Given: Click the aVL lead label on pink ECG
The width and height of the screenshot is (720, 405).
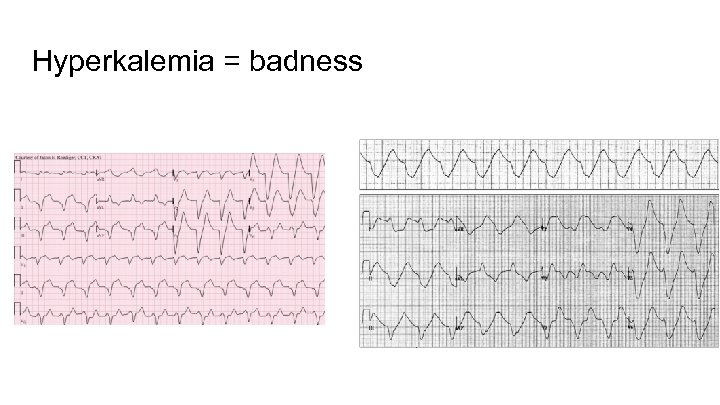Looking at the screenshot, I should pyautogui.click(x=101, y=209).
